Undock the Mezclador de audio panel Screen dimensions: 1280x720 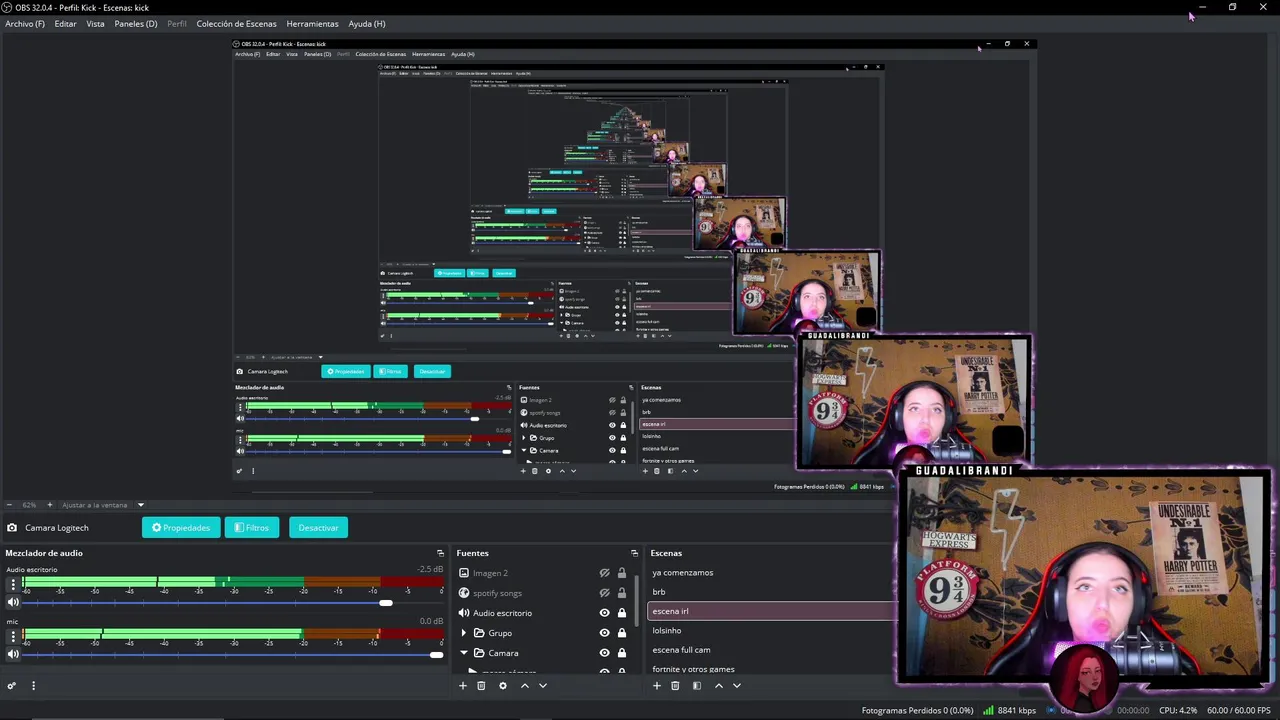pyautogui.click(x=440, y=553)
